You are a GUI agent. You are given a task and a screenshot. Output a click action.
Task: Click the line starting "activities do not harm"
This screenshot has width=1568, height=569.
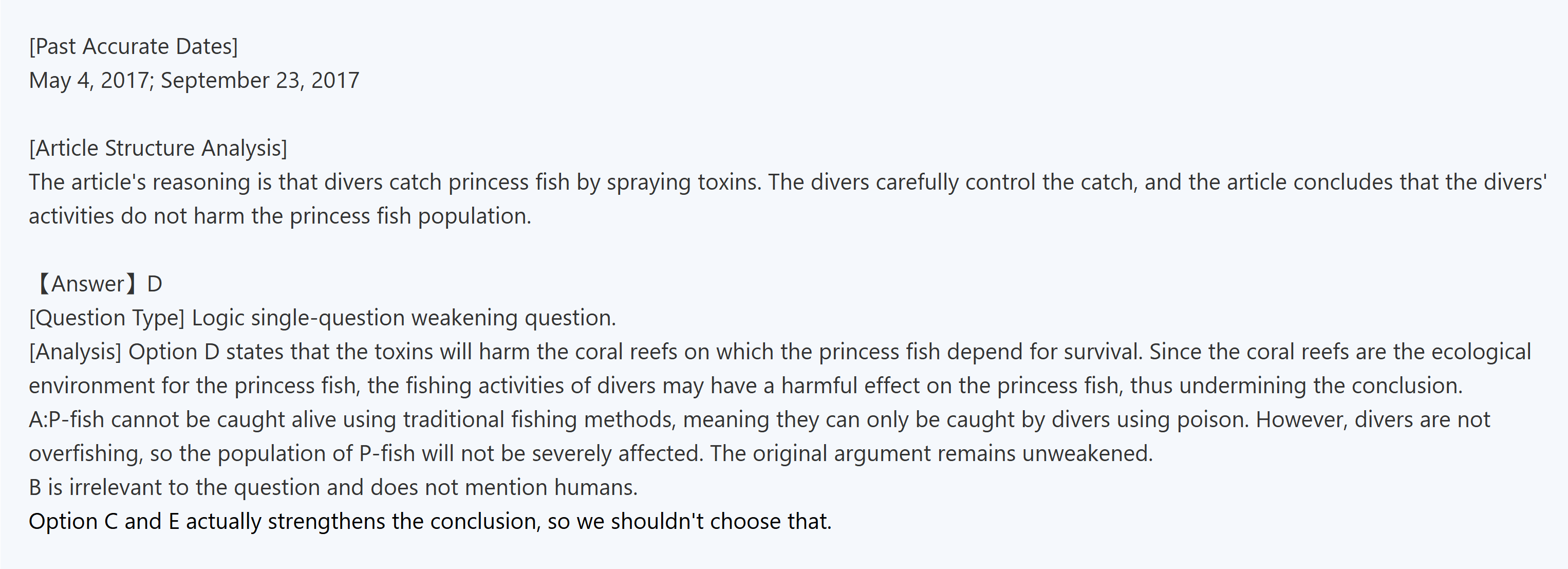pyautogui.click(x=280, y=216)
